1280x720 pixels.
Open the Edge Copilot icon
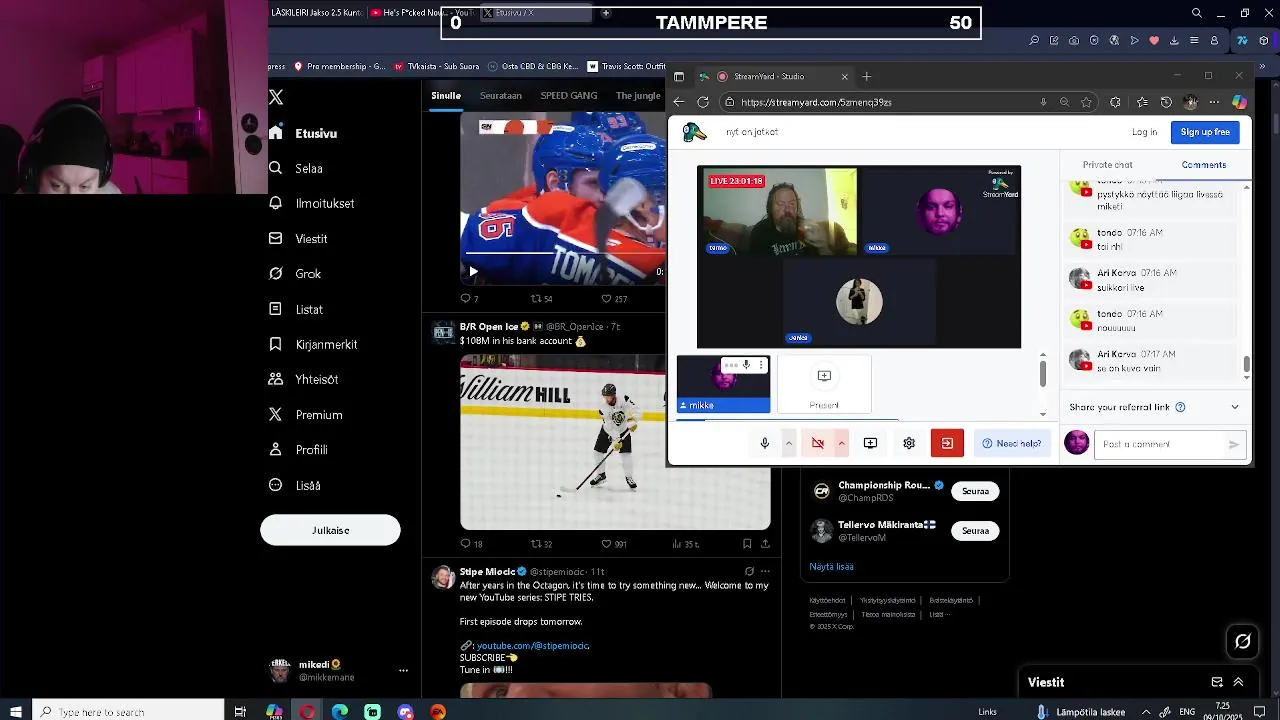1239,102
